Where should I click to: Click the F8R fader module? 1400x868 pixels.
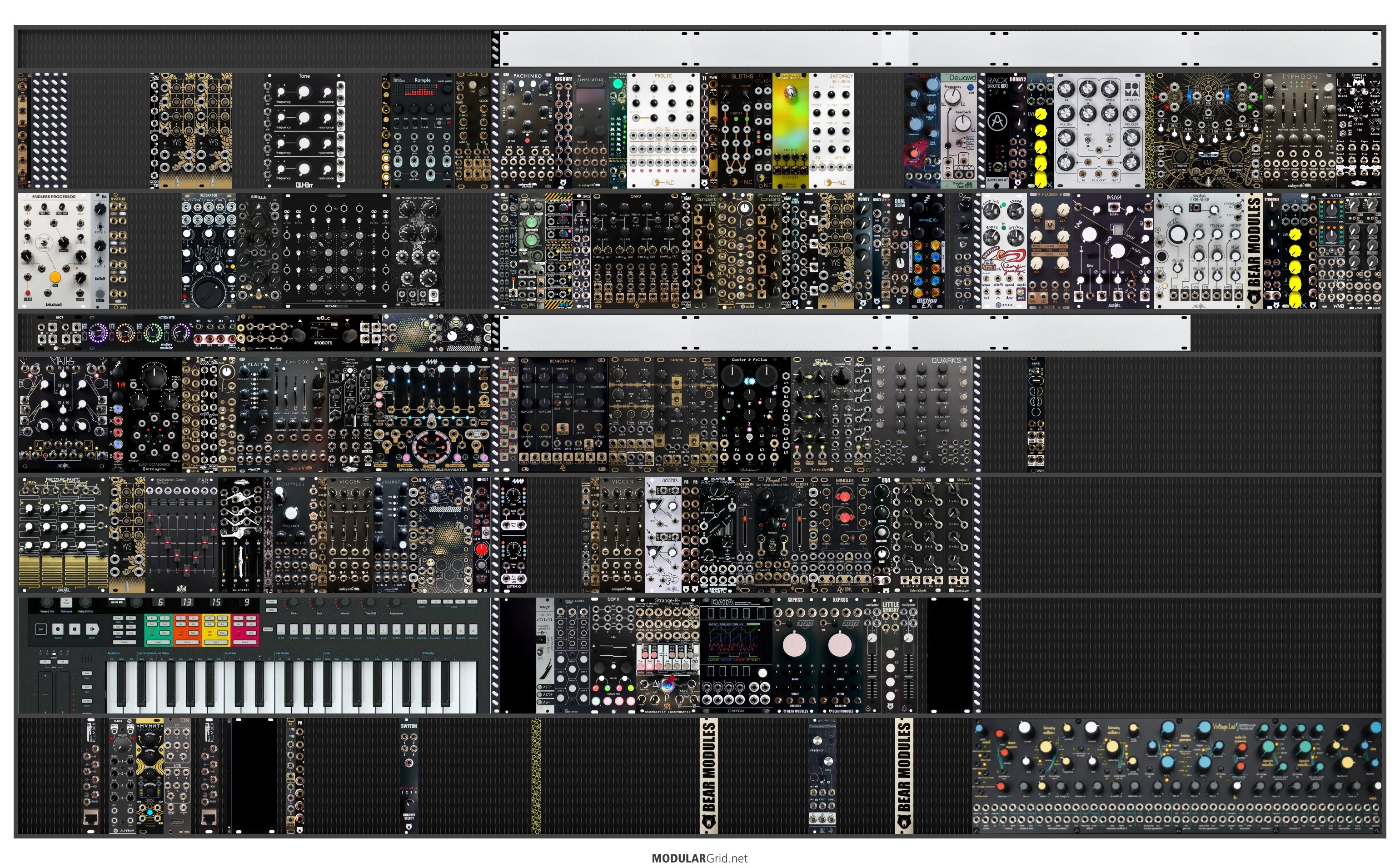coord(181,535)
